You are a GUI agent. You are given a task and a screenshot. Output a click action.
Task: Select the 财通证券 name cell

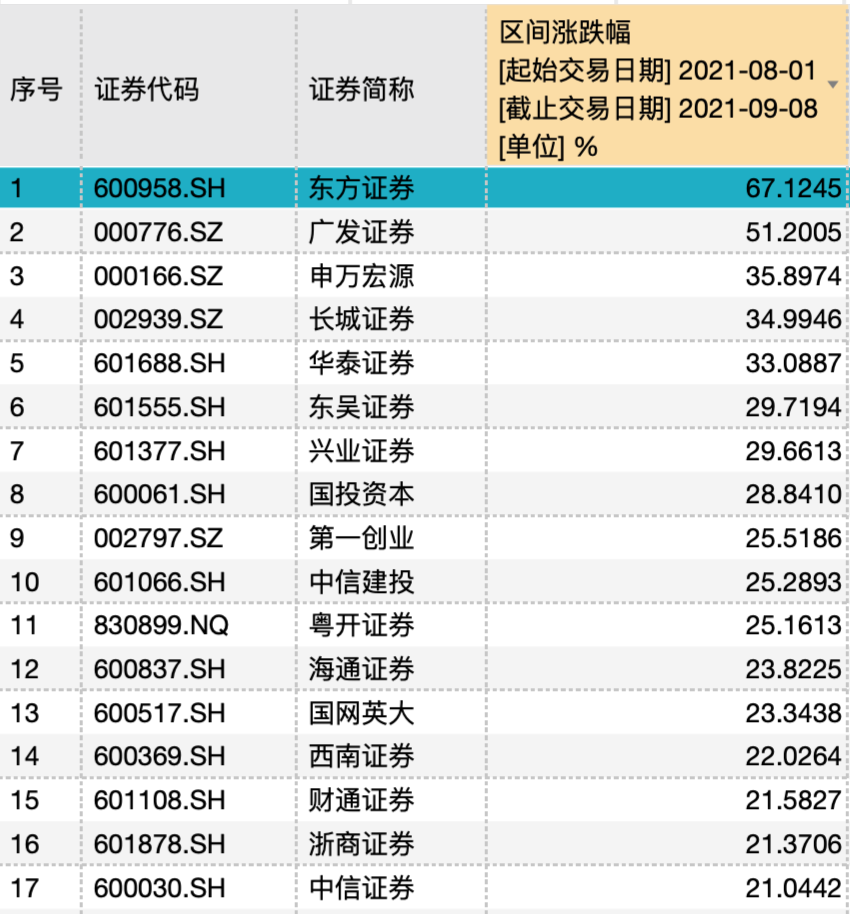pyautogui.click(x=361, y=800)
